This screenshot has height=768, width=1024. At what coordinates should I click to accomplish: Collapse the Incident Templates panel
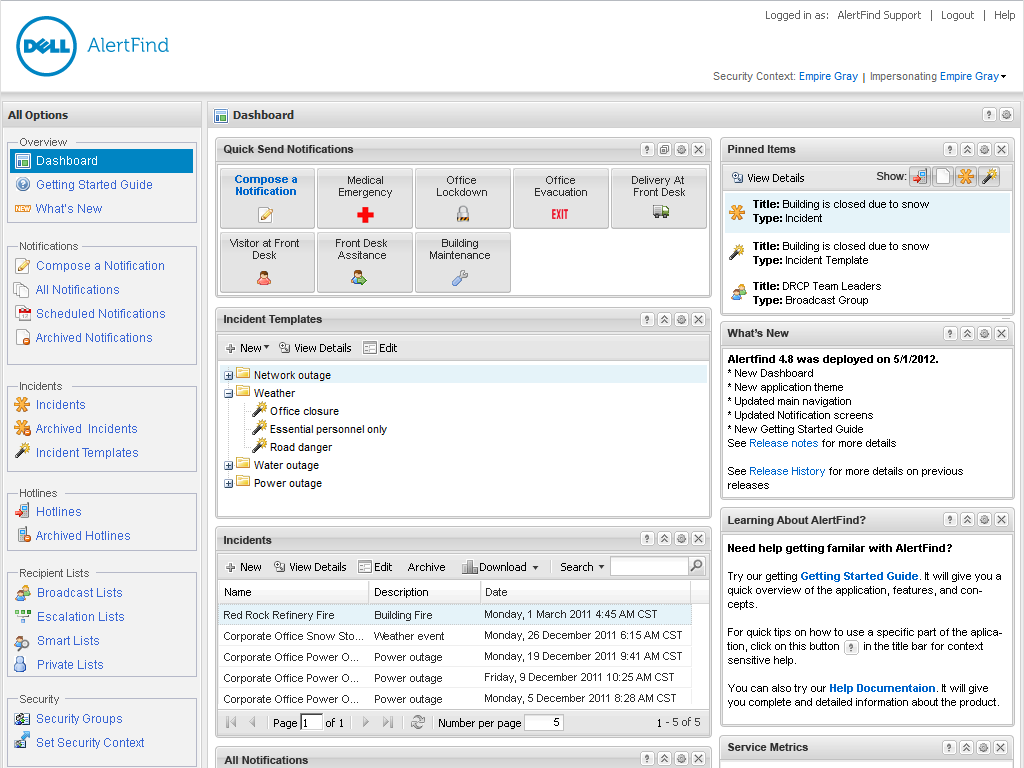point(664,319)
